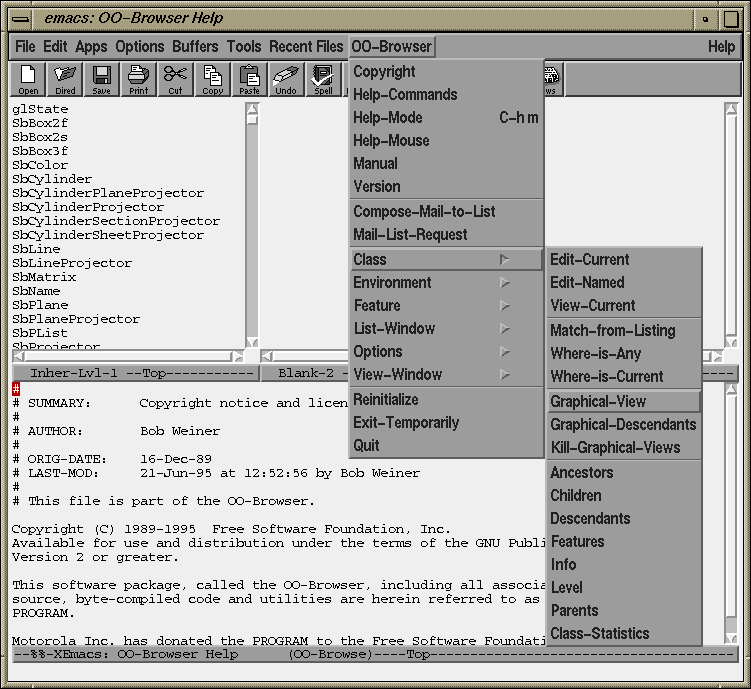Click the Cut scissors icon

point(176,79)
